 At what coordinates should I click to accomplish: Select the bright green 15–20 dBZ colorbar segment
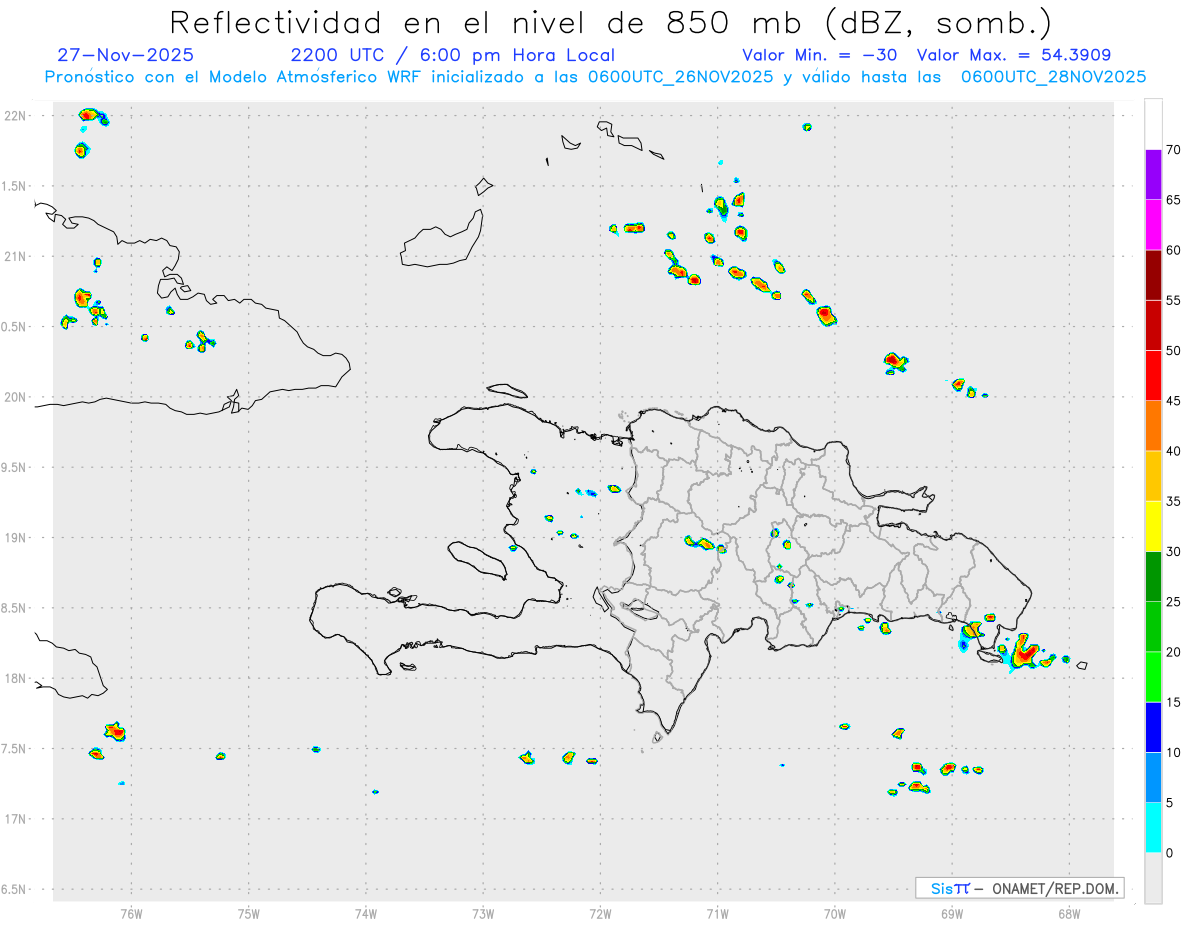[x=1153, y=677]
